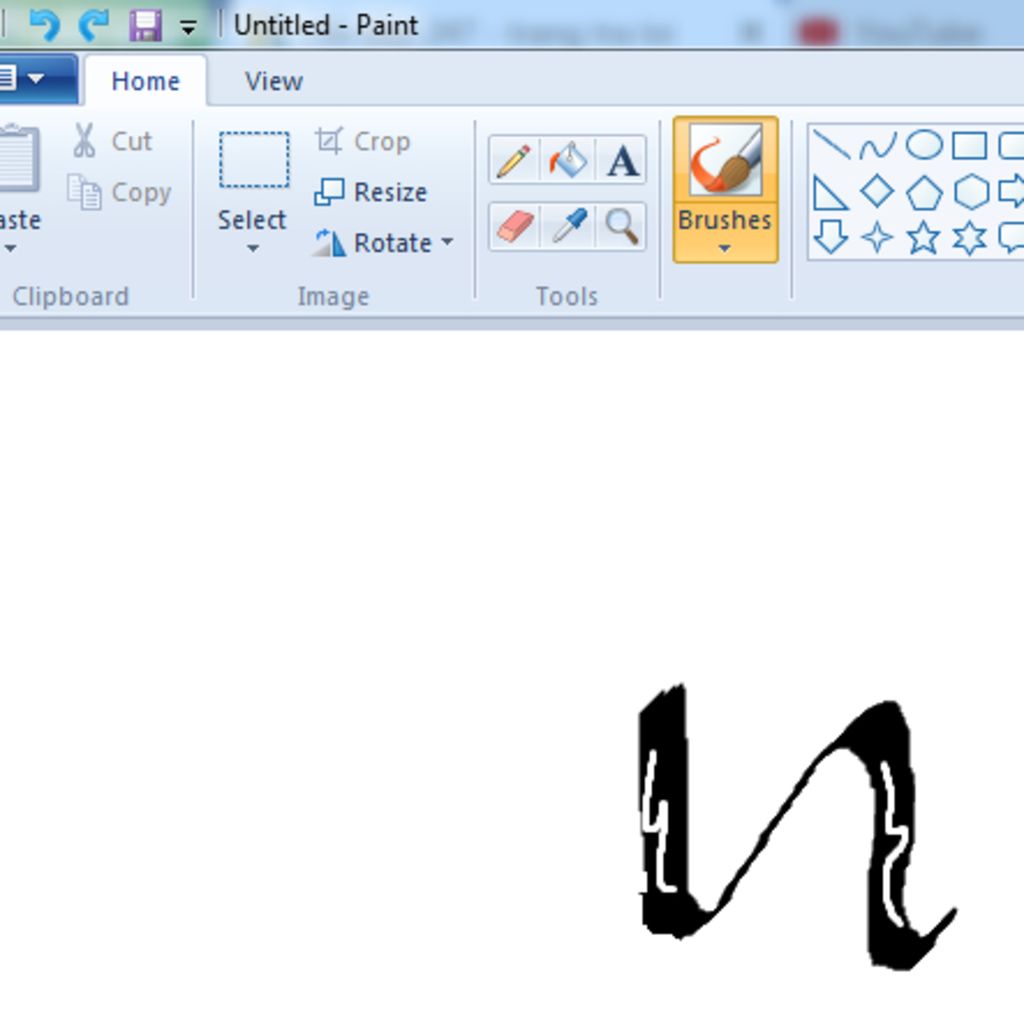Open the Resize dialog

tap(371, 192)
